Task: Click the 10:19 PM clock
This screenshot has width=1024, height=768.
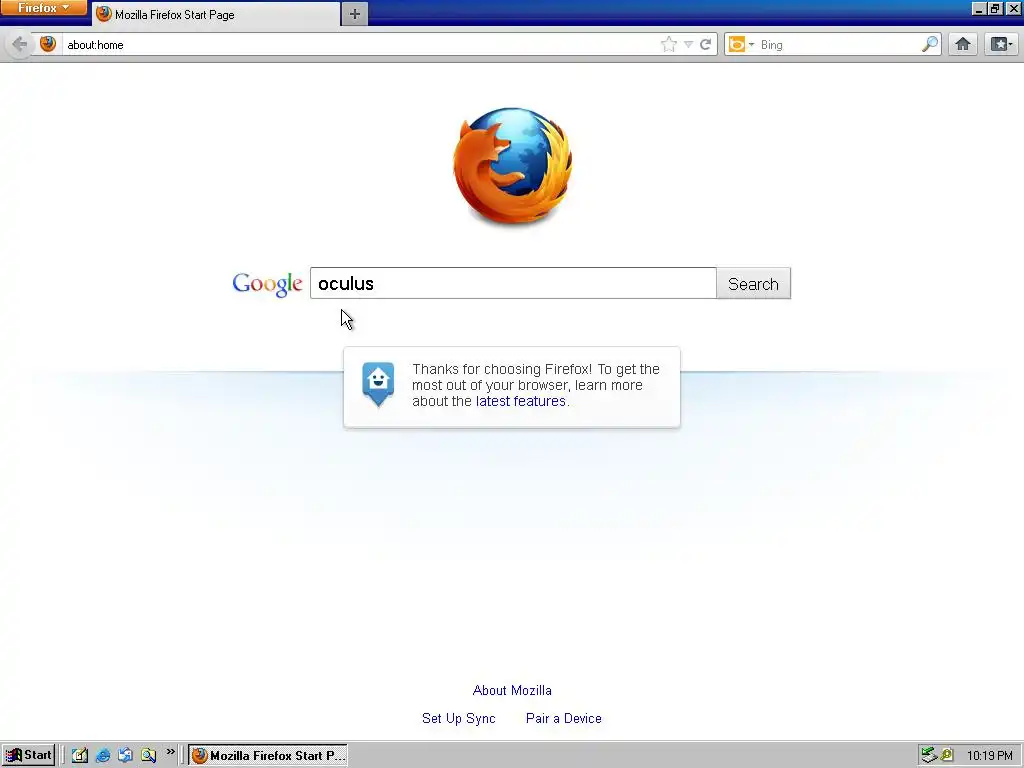Action: 989,756
